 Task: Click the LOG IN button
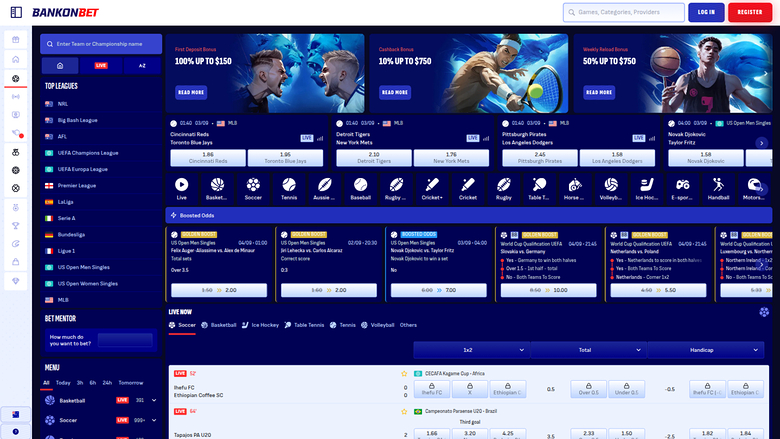tap(706, 12)
